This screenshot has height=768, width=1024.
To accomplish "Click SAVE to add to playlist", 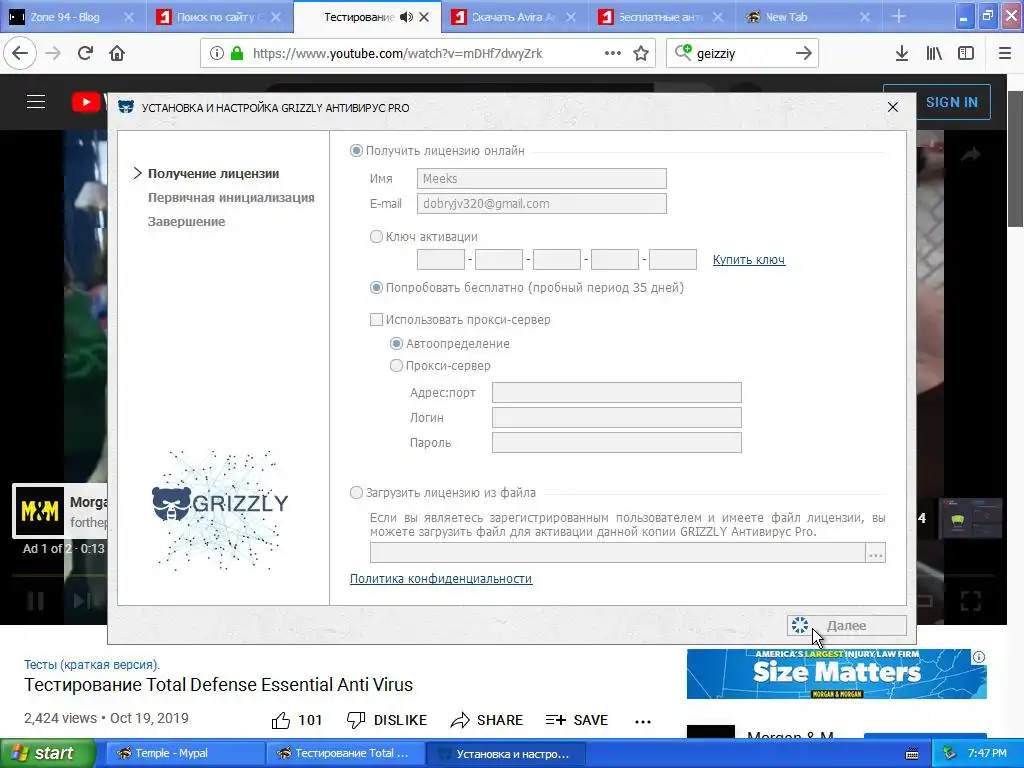I will click(577, 720).
